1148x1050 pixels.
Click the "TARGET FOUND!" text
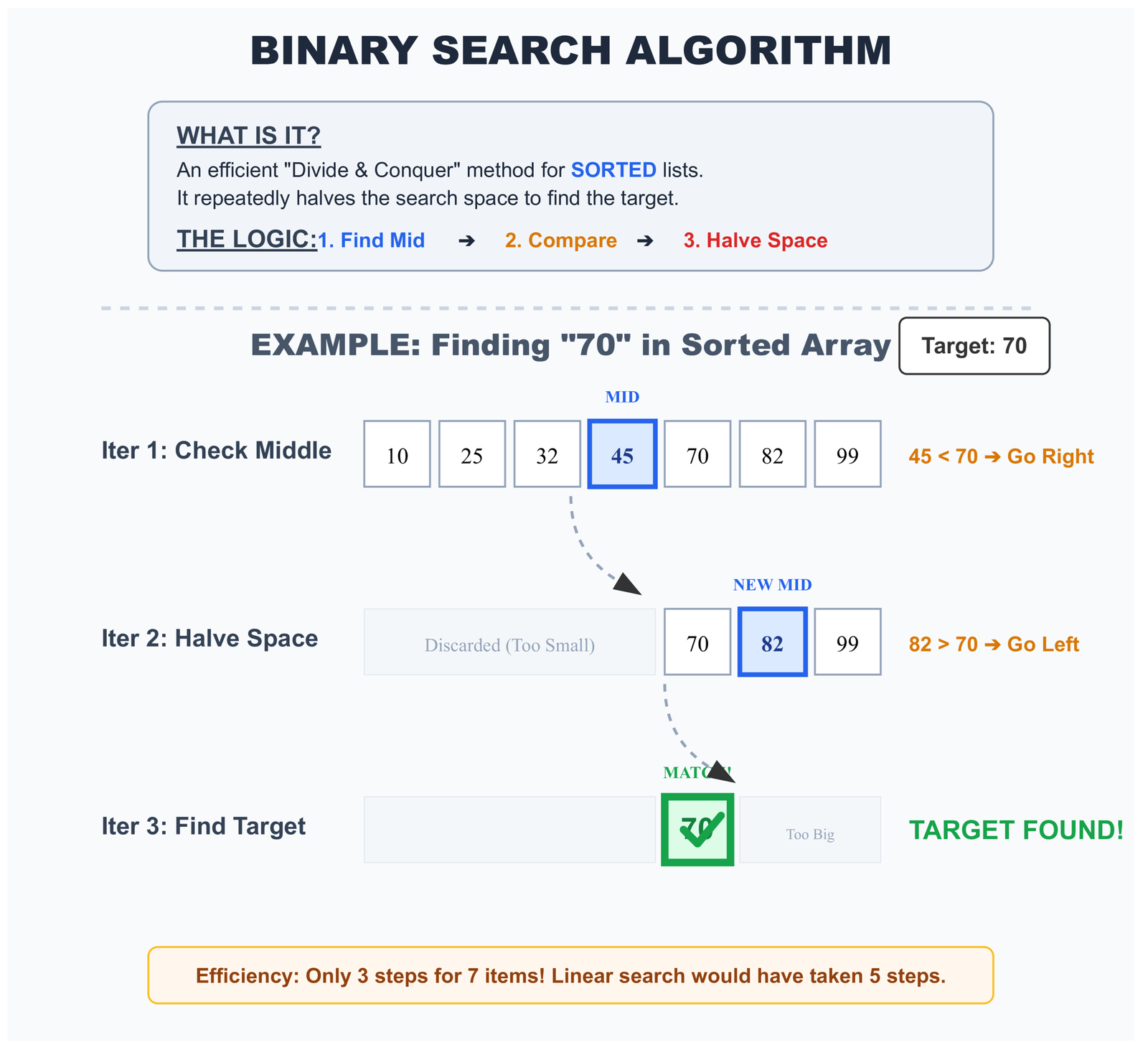click(1016, 830)
